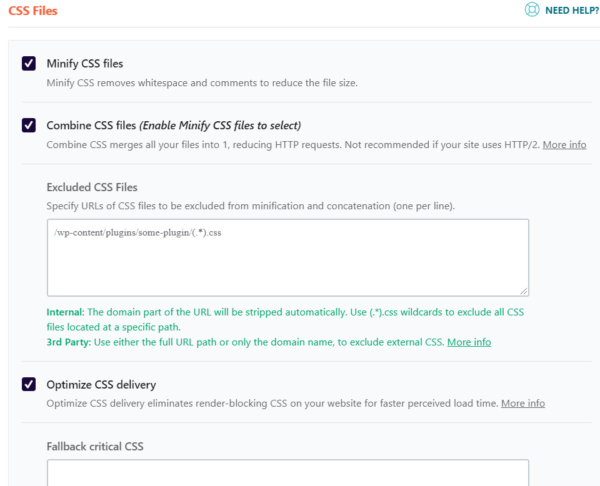Viewport: 600px width, 486px height.
Task: Click the CSS Files section heading
Action: point(33,11)
